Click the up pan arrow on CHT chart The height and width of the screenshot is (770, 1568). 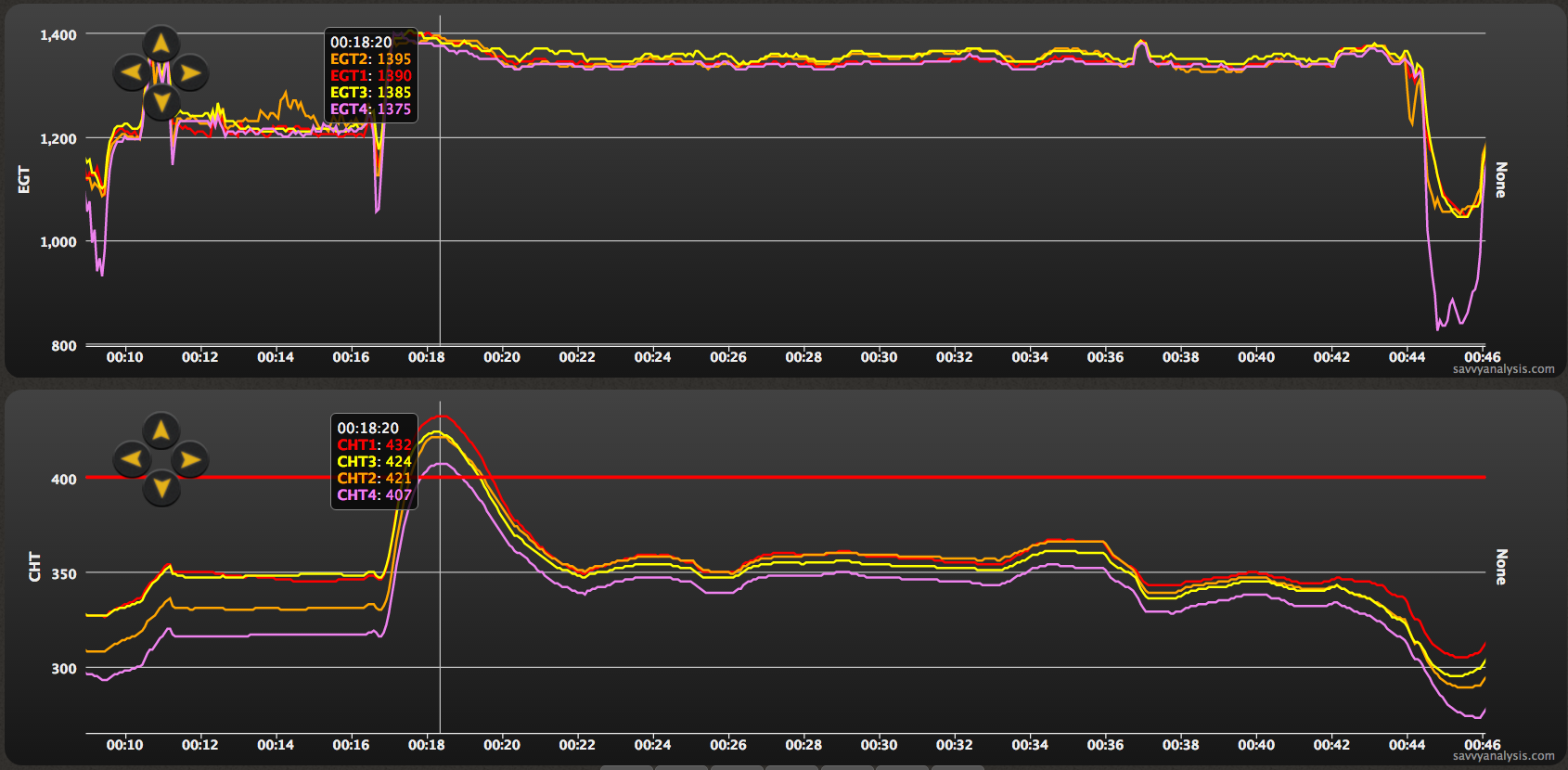(x=161, y=430)
